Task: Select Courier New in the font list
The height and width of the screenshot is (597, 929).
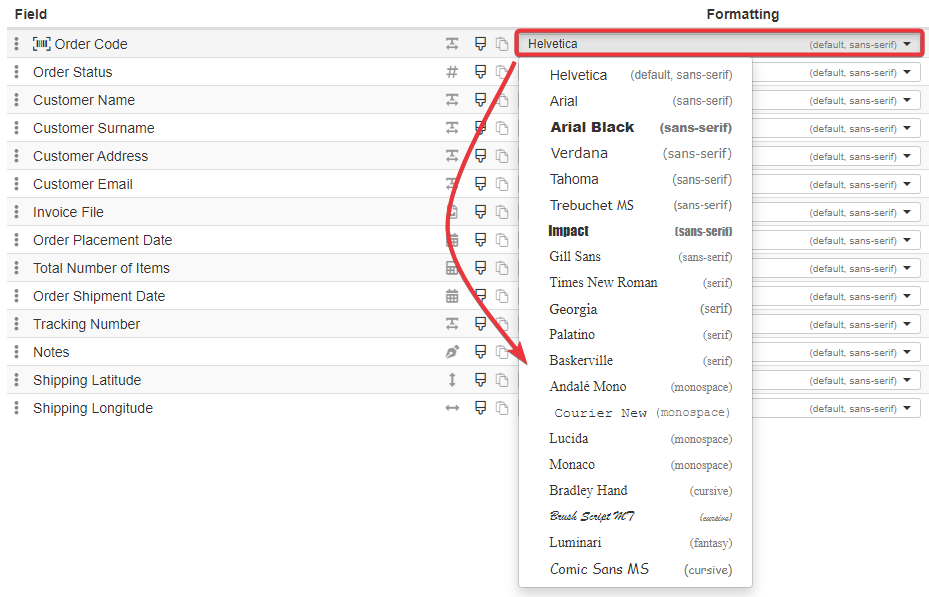Action: pos(601,413)
